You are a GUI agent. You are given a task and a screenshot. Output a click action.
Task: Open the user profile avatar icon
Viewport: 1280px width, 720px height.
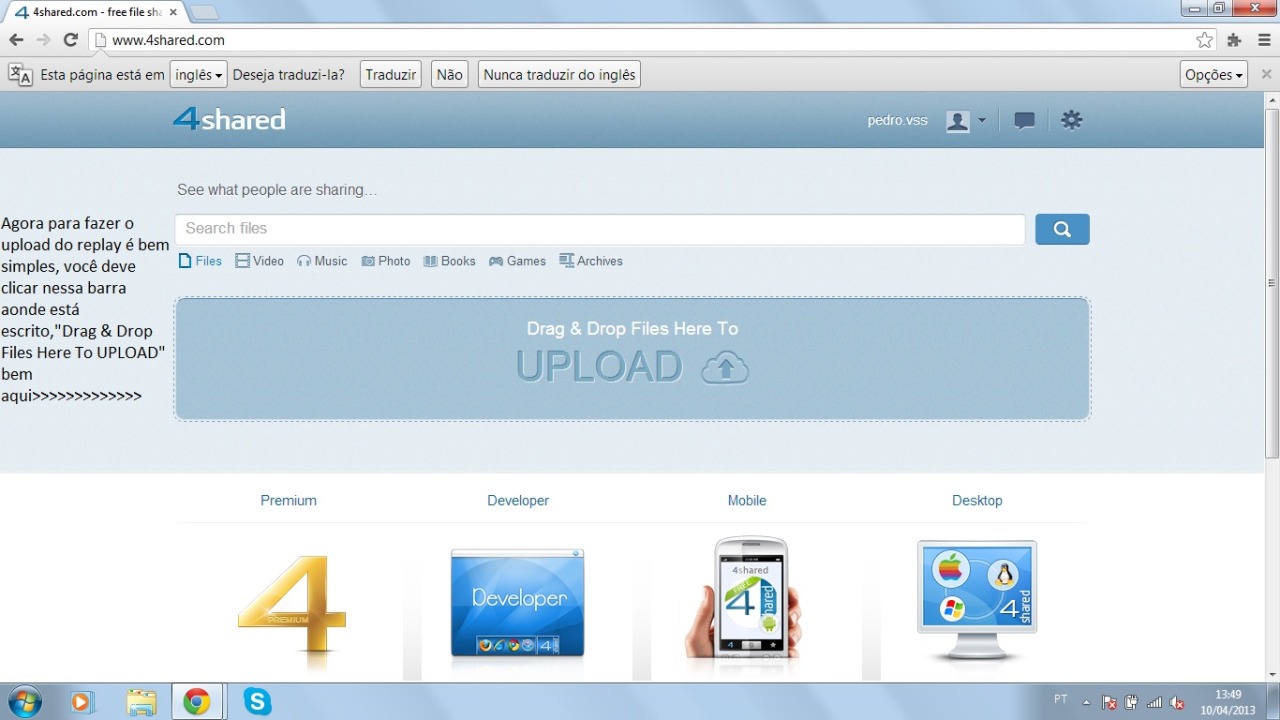[x=957, y=121]
